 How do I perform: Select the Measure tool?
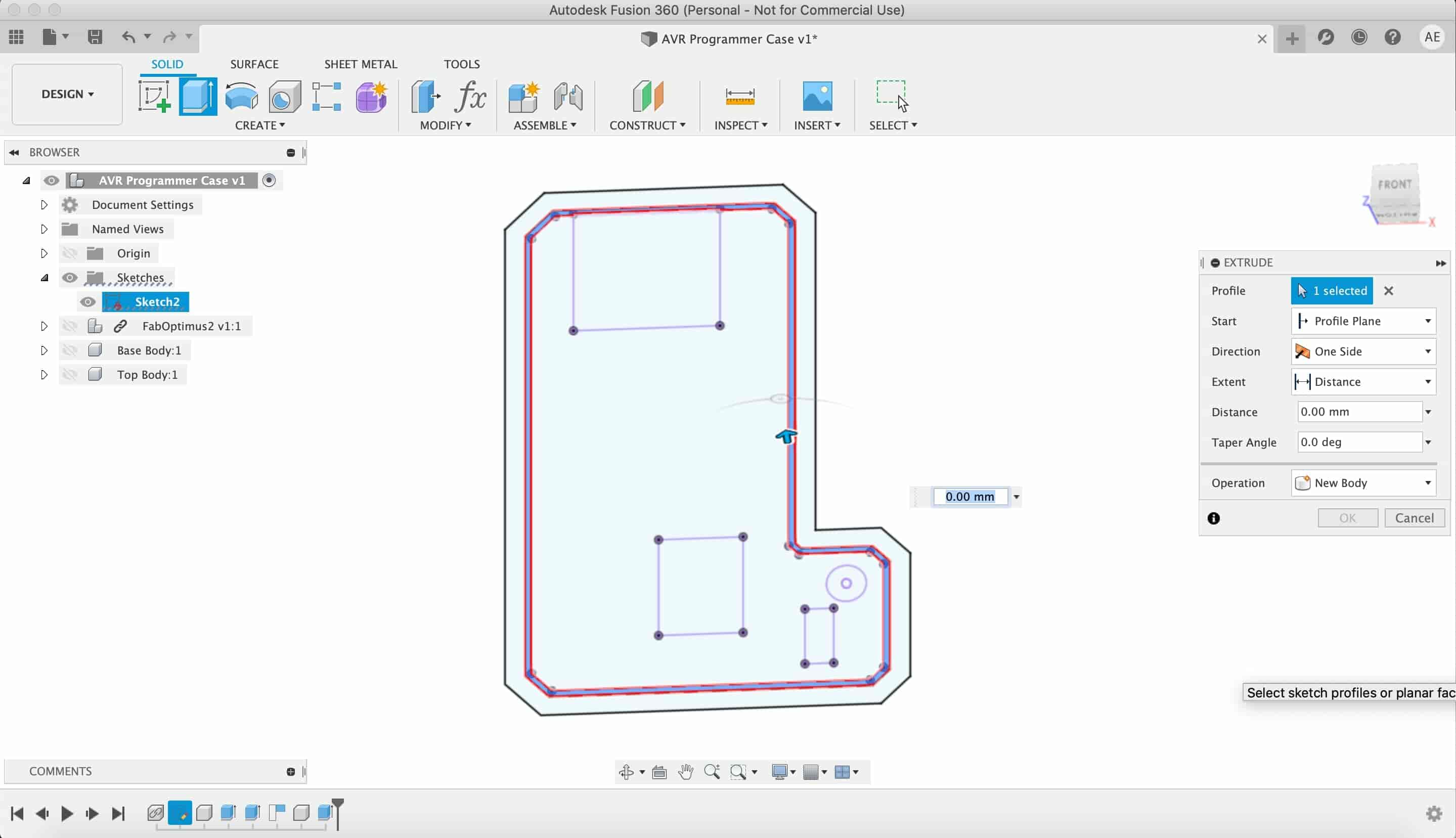[x=740, y=96]
